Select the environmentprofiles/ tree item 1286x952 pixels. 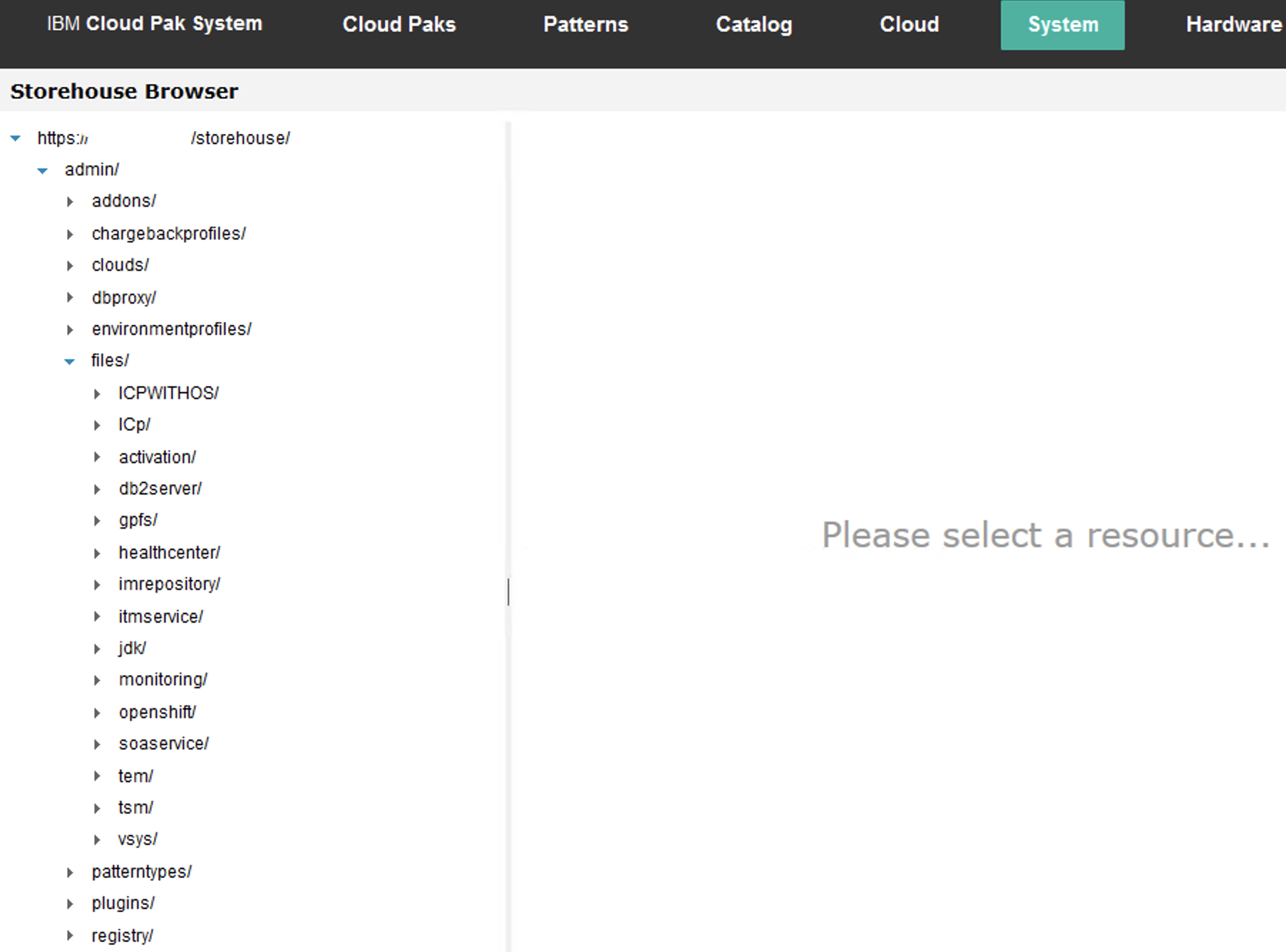coord(172,329)
